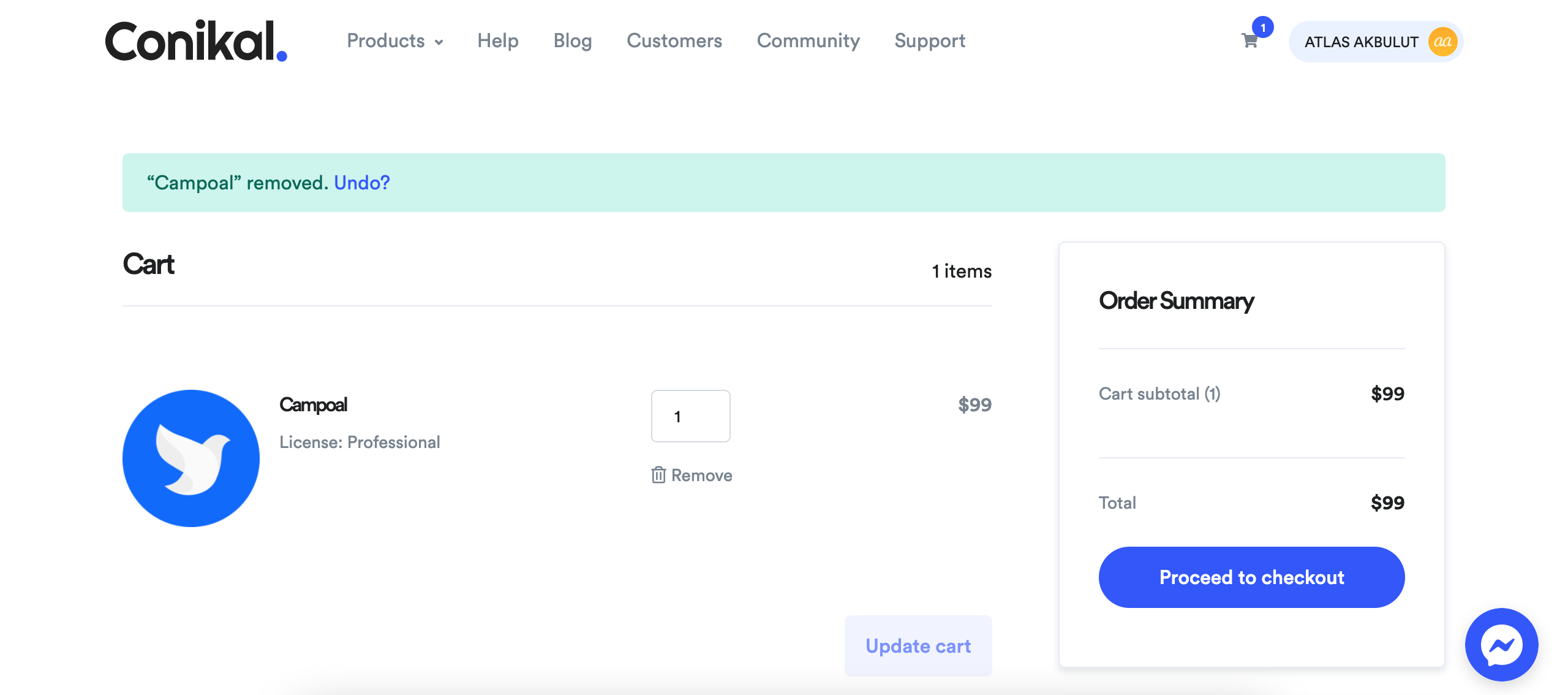Open the shopping cart icon

1249,41
